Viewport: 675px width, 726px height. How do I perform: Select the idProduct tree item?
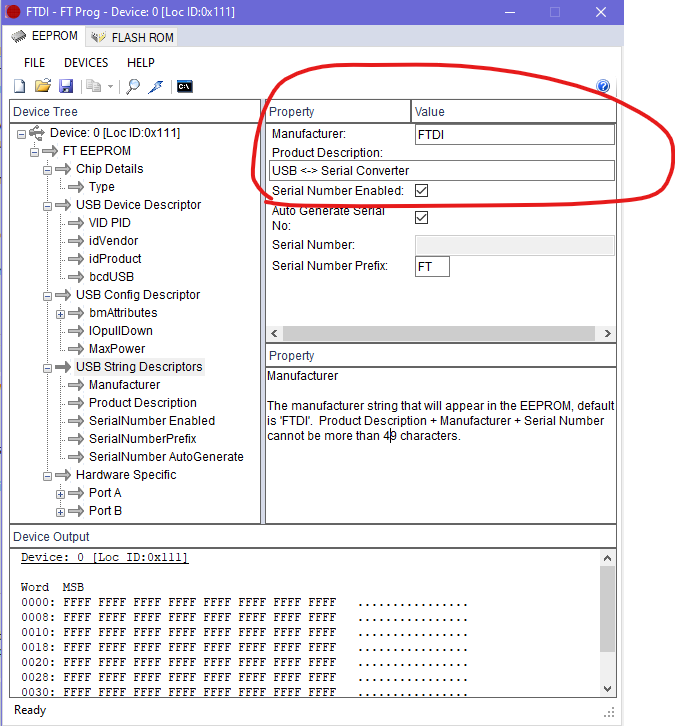(115, 259)
